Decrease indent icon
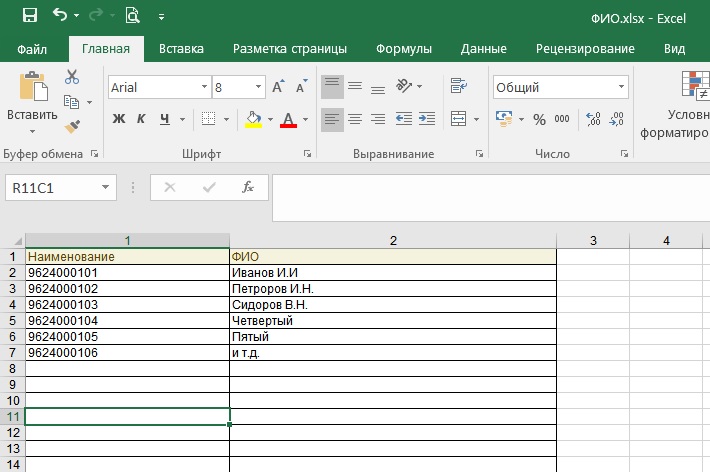 pos(403,119)
